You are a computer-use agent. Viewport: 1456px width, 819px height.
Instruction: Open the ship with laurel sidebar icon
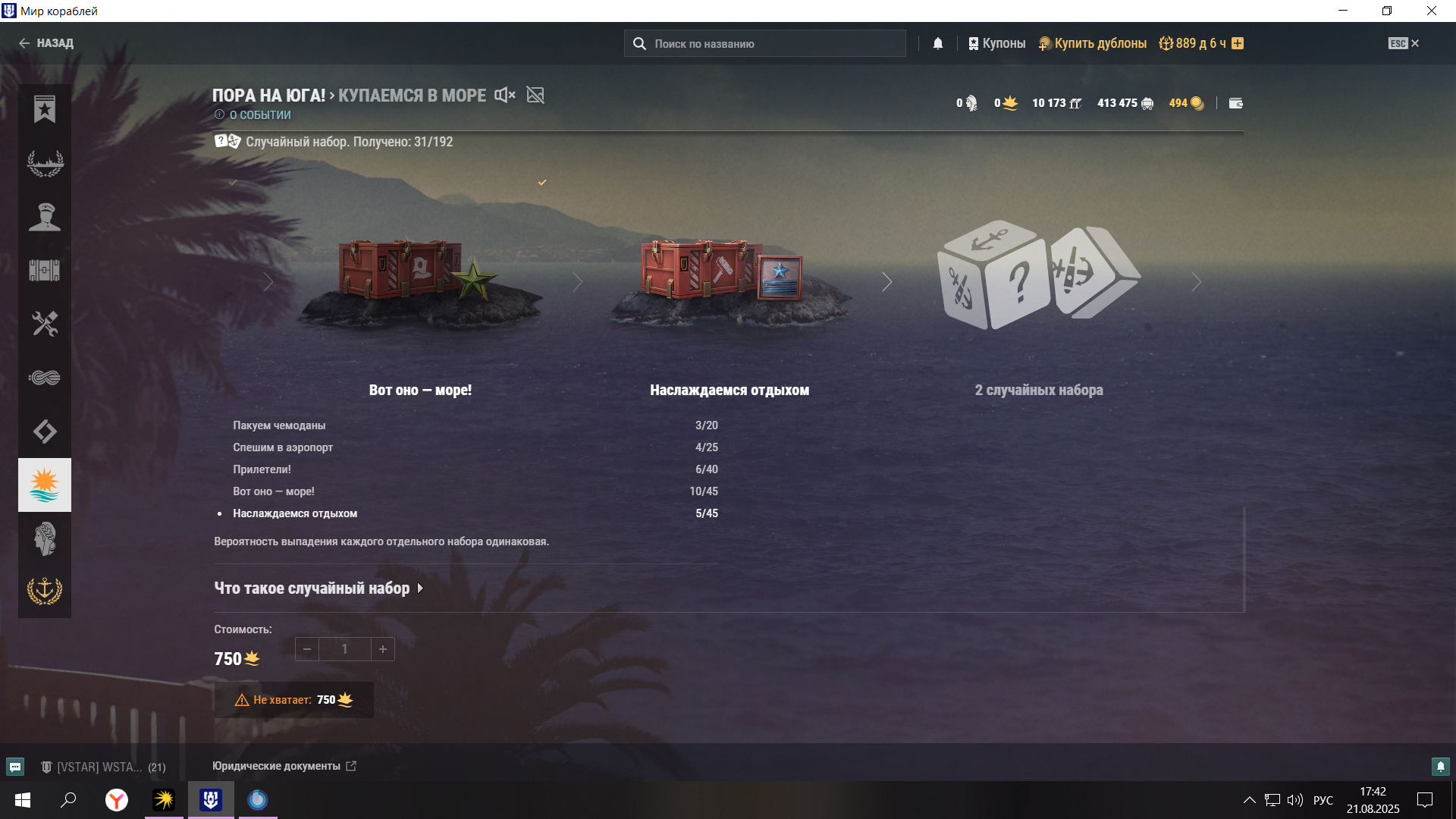[x=45, y=163]
